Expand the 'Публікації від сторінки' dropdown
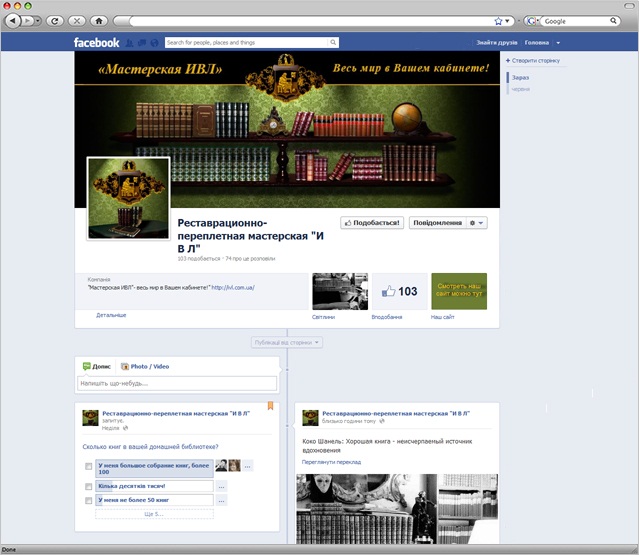The image size is (639, 555). coord(287,343)
